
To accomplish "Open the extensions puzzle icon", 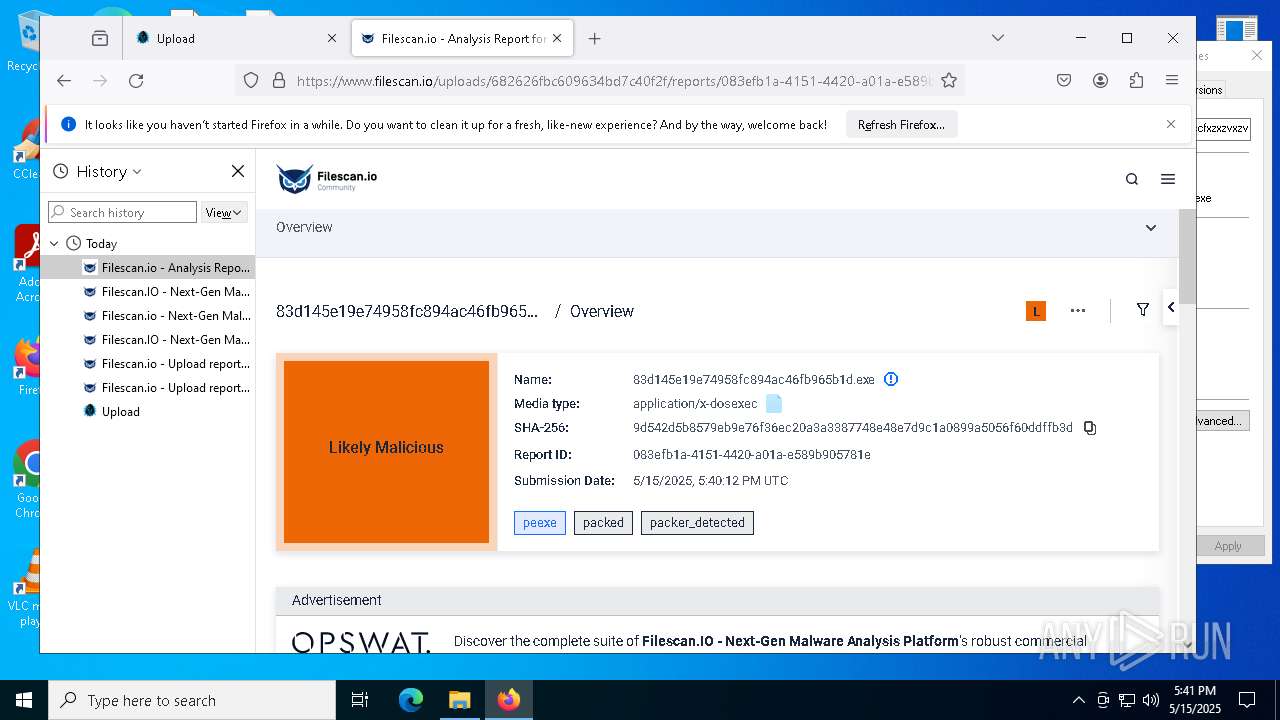I will (x=1136, y=81).
